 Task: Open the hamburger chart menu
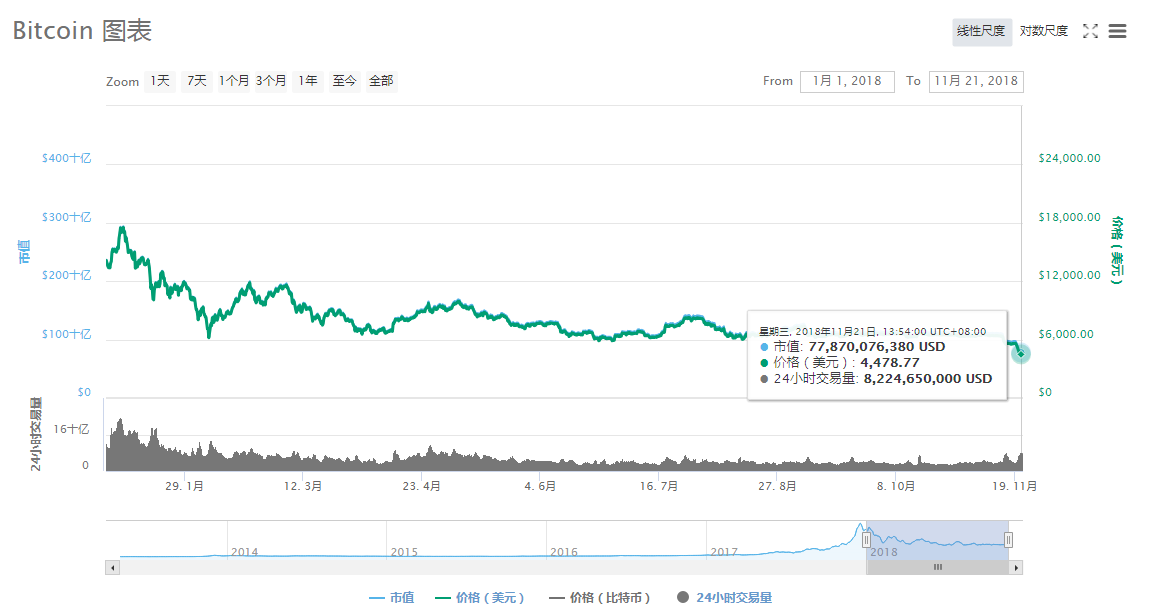(1118, 31)
